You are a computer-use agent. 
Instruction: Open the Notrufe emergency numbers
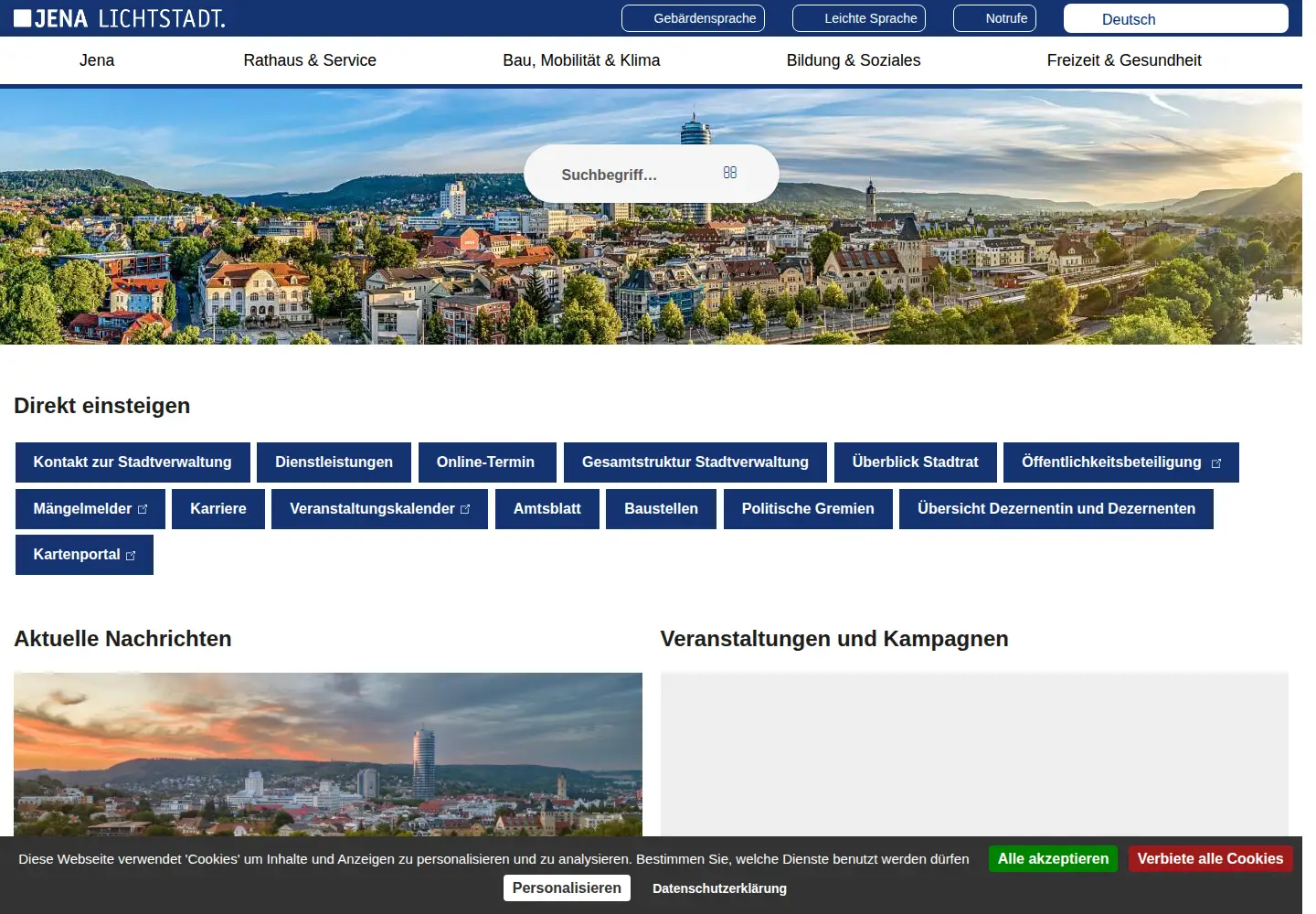coord(994,18)
